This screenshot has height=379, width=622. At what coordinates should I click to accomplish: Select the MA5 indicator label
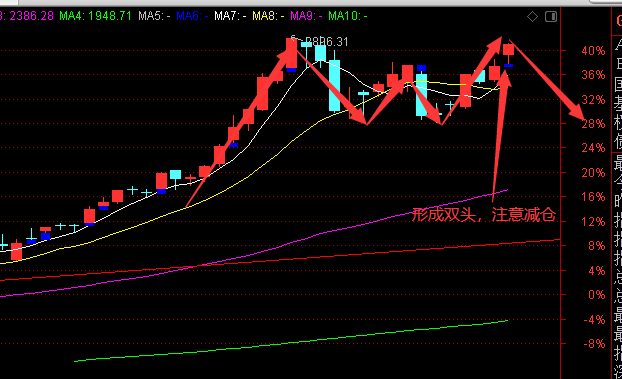[x=154, y=16]
